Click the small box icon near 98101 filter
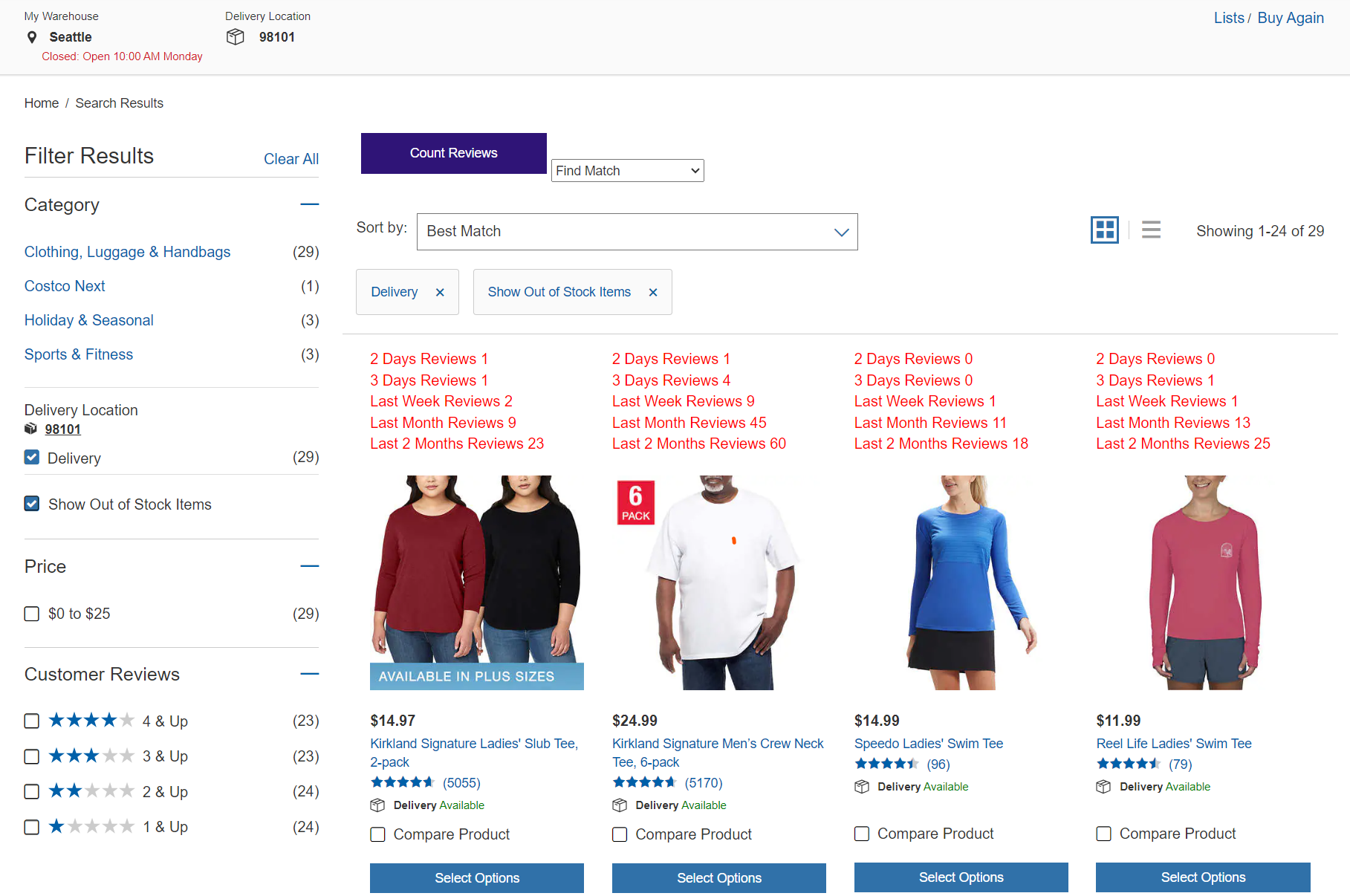The image size is (1350, 896). point(30,429)
